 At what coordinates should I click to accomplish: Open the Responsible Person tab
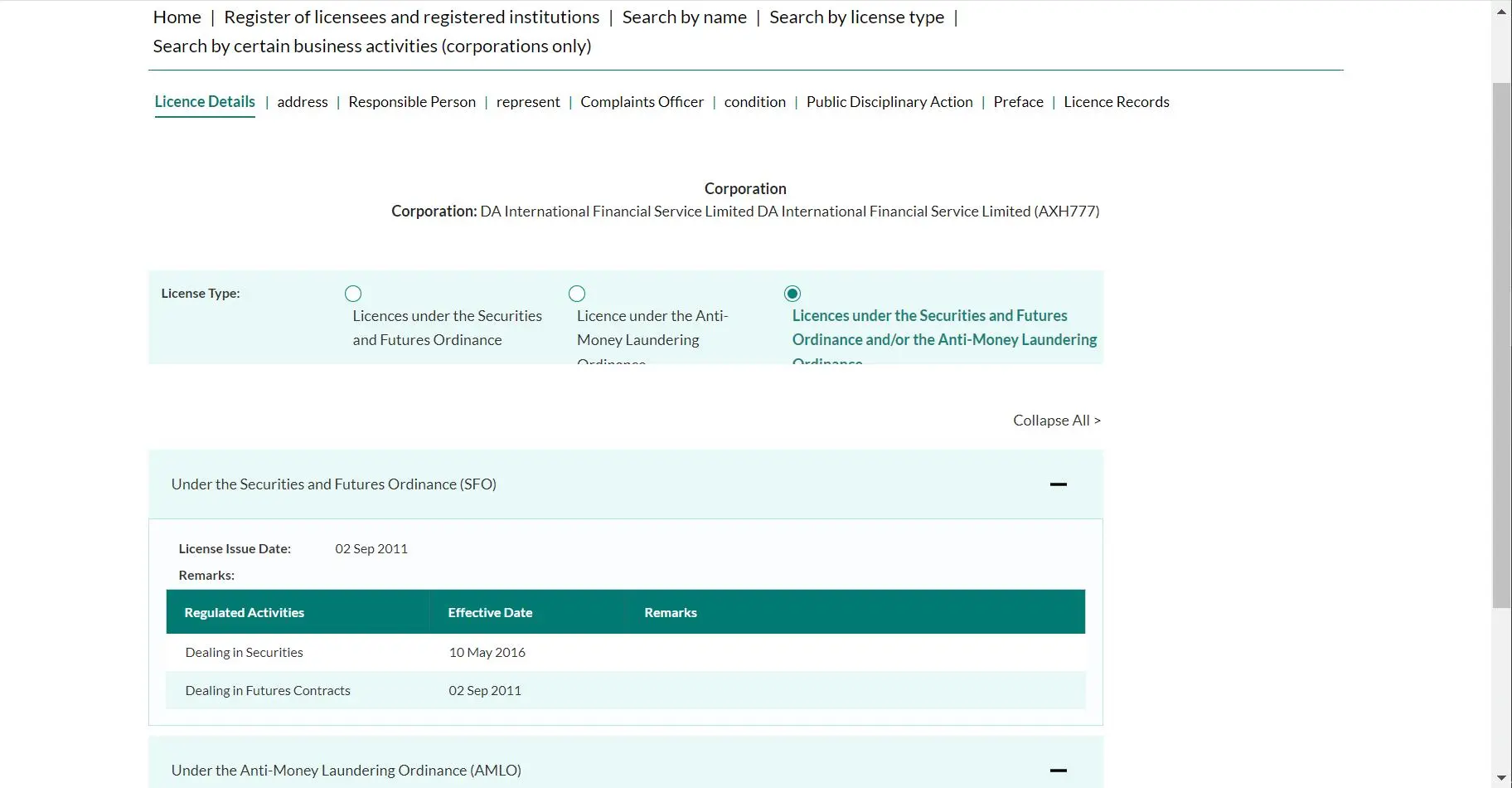click(412, 102)
